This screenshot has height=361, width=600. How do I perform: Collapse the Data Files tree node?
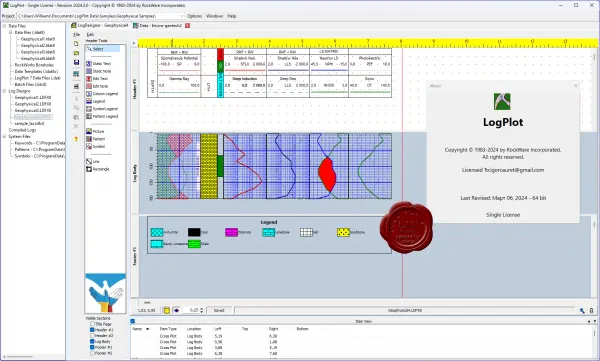(x=5, y=26)
